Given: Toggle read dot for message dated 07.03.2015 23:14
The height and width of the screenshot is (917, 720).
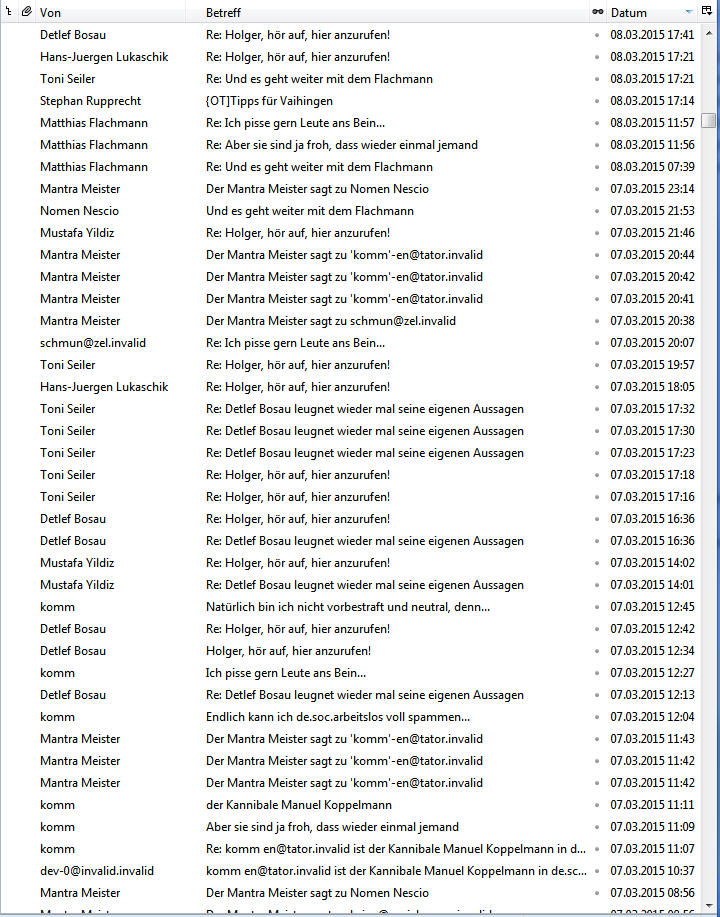Looking at the screenshot, I should 597,189.
